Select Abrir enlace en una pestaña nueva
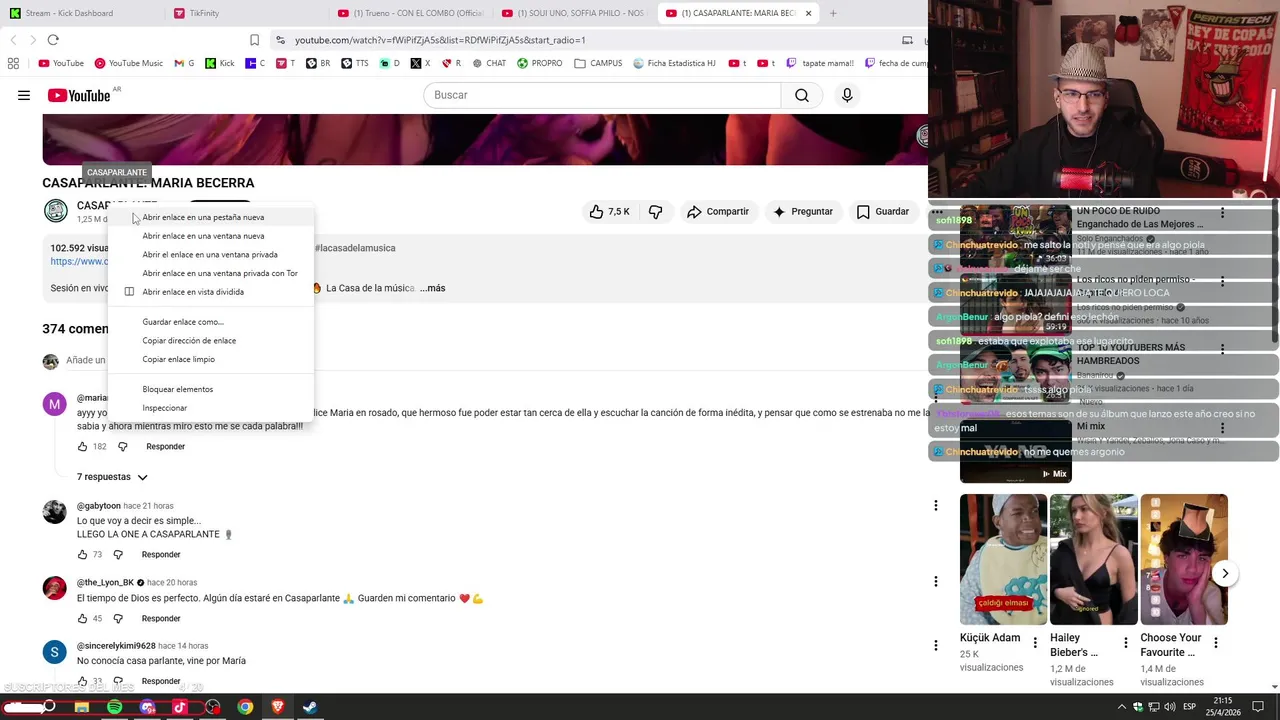The height and width of the screenshot is (720, 1280). [212, 217]
